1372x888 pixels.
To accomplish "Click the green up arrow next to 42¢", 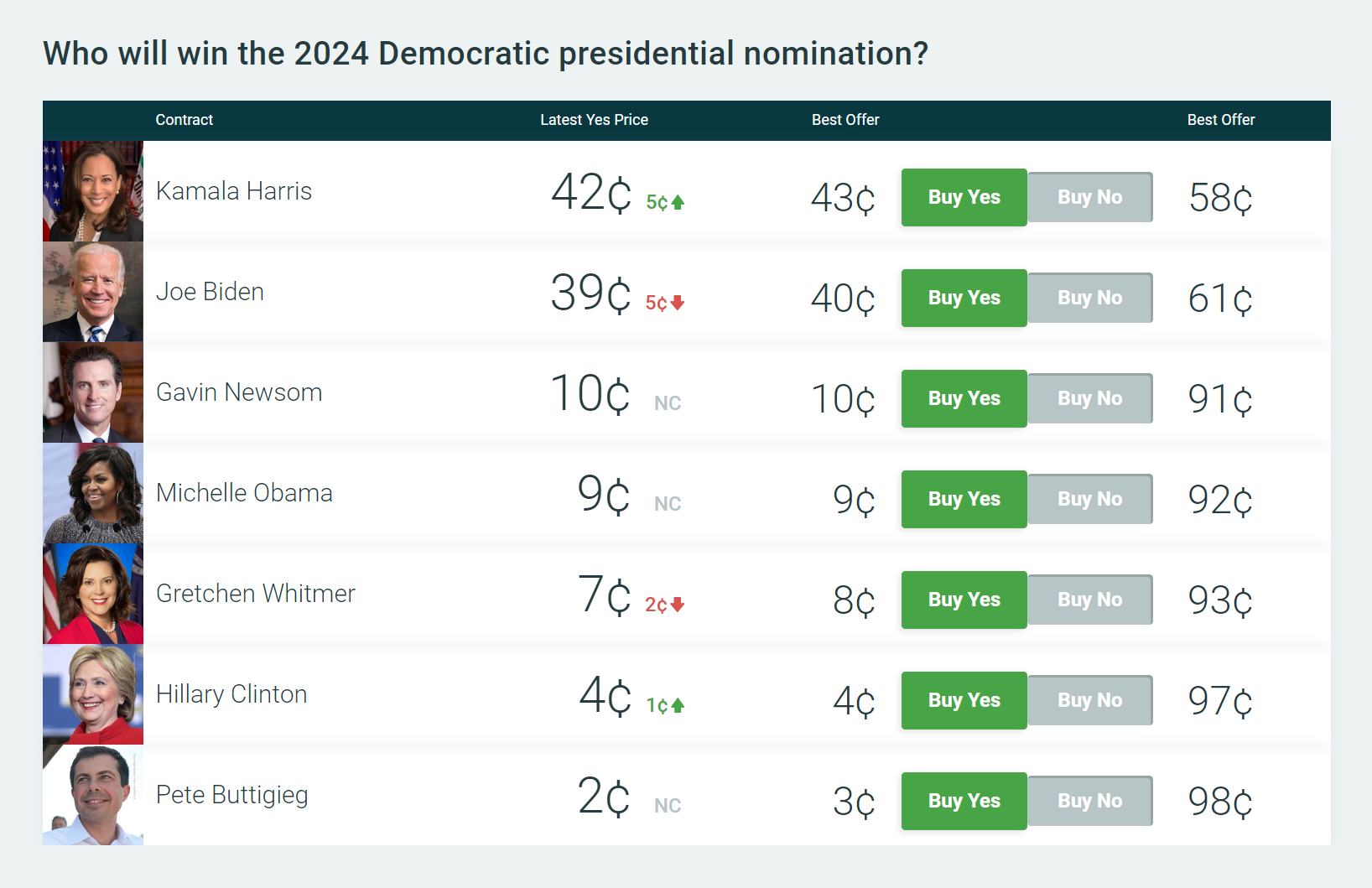I will pyautogui.click(x=678, y=202).
